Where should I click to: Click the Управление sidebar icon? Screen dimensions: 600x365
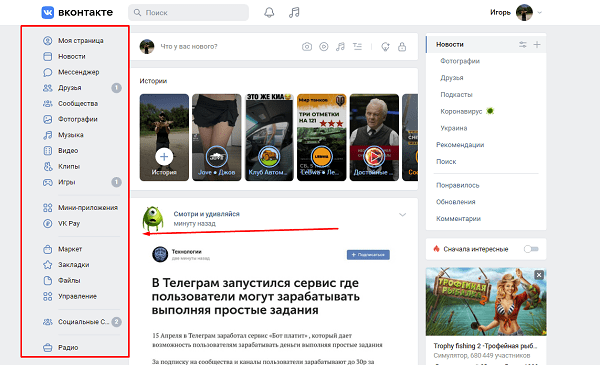click(x=47, y=296)
